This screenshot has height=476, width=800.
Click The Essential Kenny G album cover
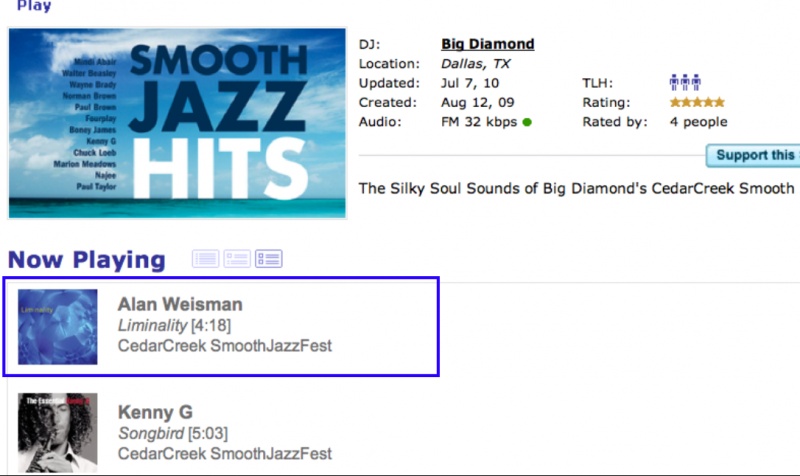tap(58, 433)
